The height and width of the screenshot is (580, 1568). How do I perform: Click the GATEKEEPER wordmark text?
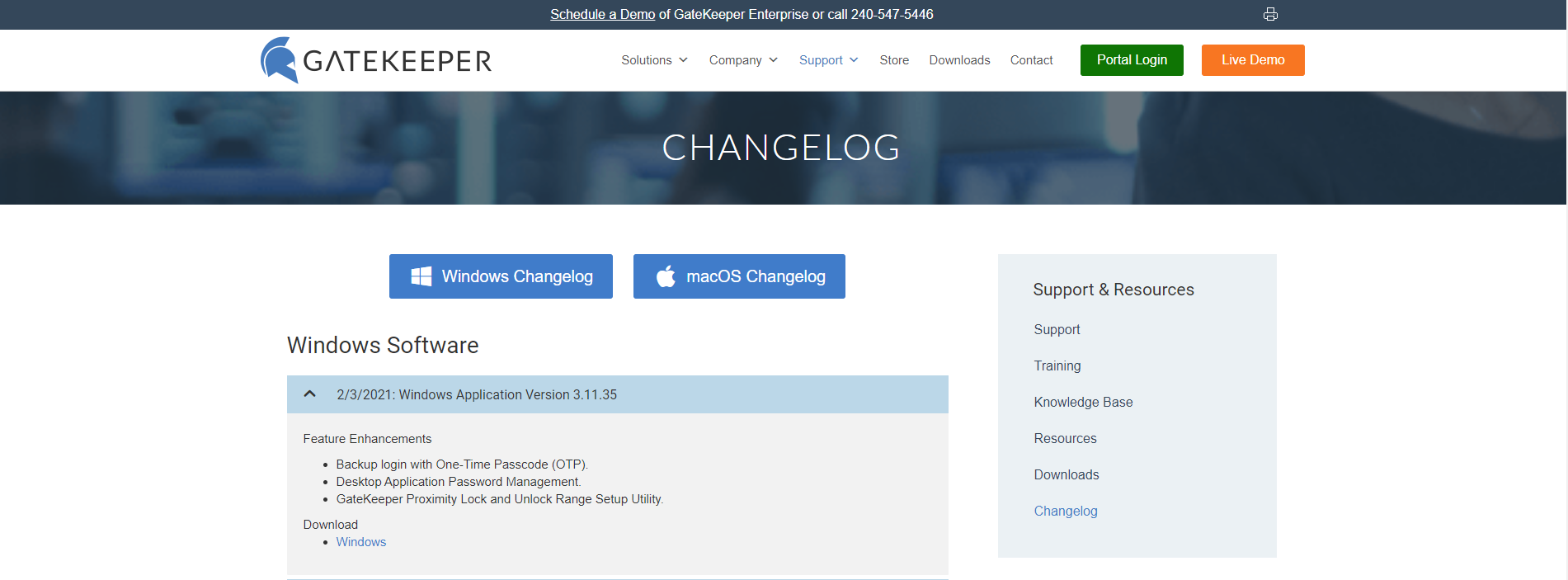[x=397, y=61]
